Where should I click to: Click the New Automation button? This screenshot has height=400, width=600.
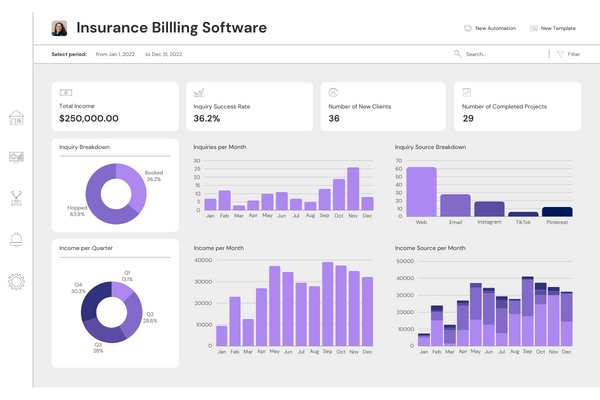[x=490, y=28]
